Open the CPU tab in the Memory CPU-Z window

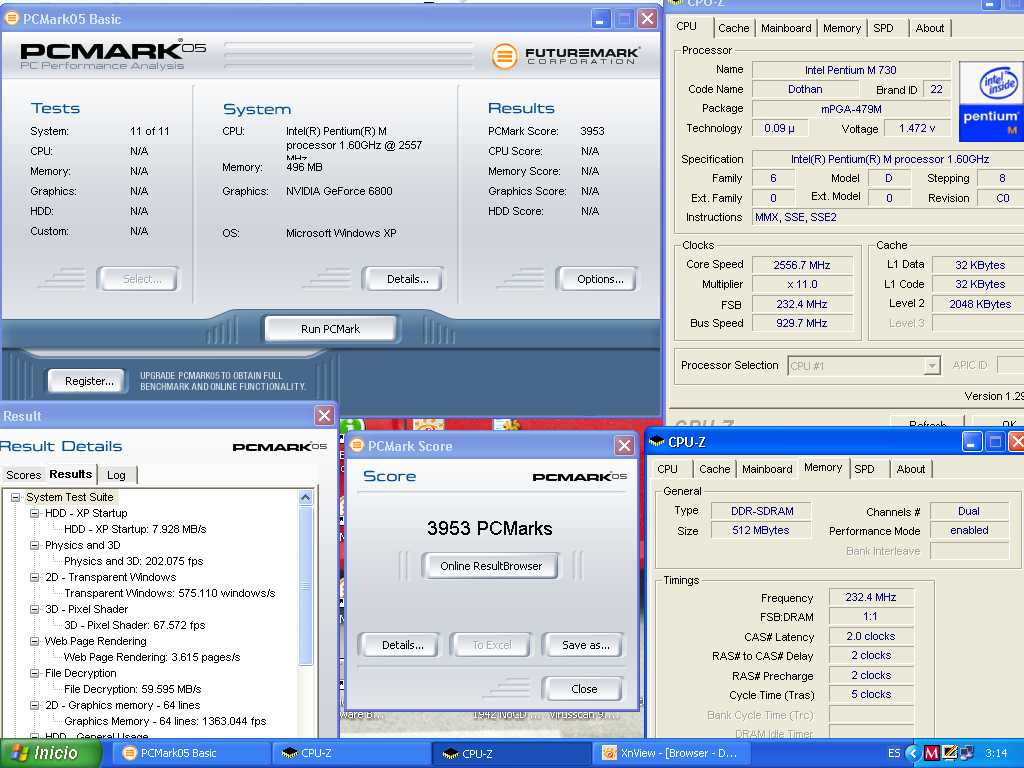tap(667, 469)
